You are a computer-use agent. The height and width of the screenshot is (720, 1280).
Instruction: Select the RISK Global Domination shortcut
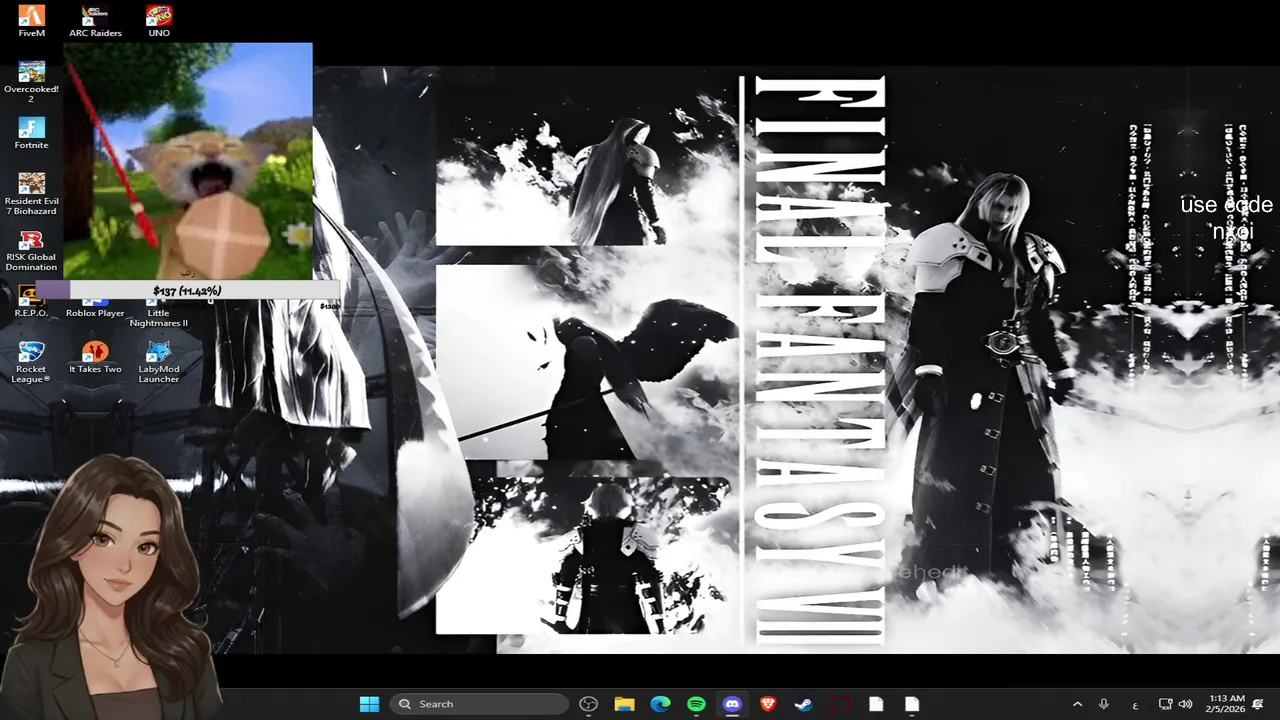coord(31,250)
